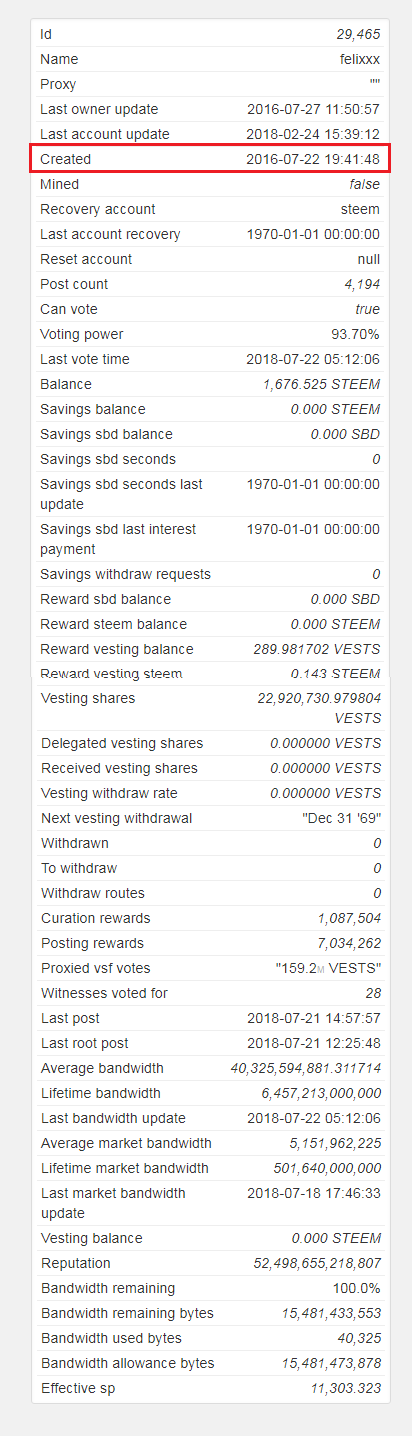Click the Bandwidth remaining 100.0% value
The height and width of the screenshot is (1436, 412).
point(357,1288)
